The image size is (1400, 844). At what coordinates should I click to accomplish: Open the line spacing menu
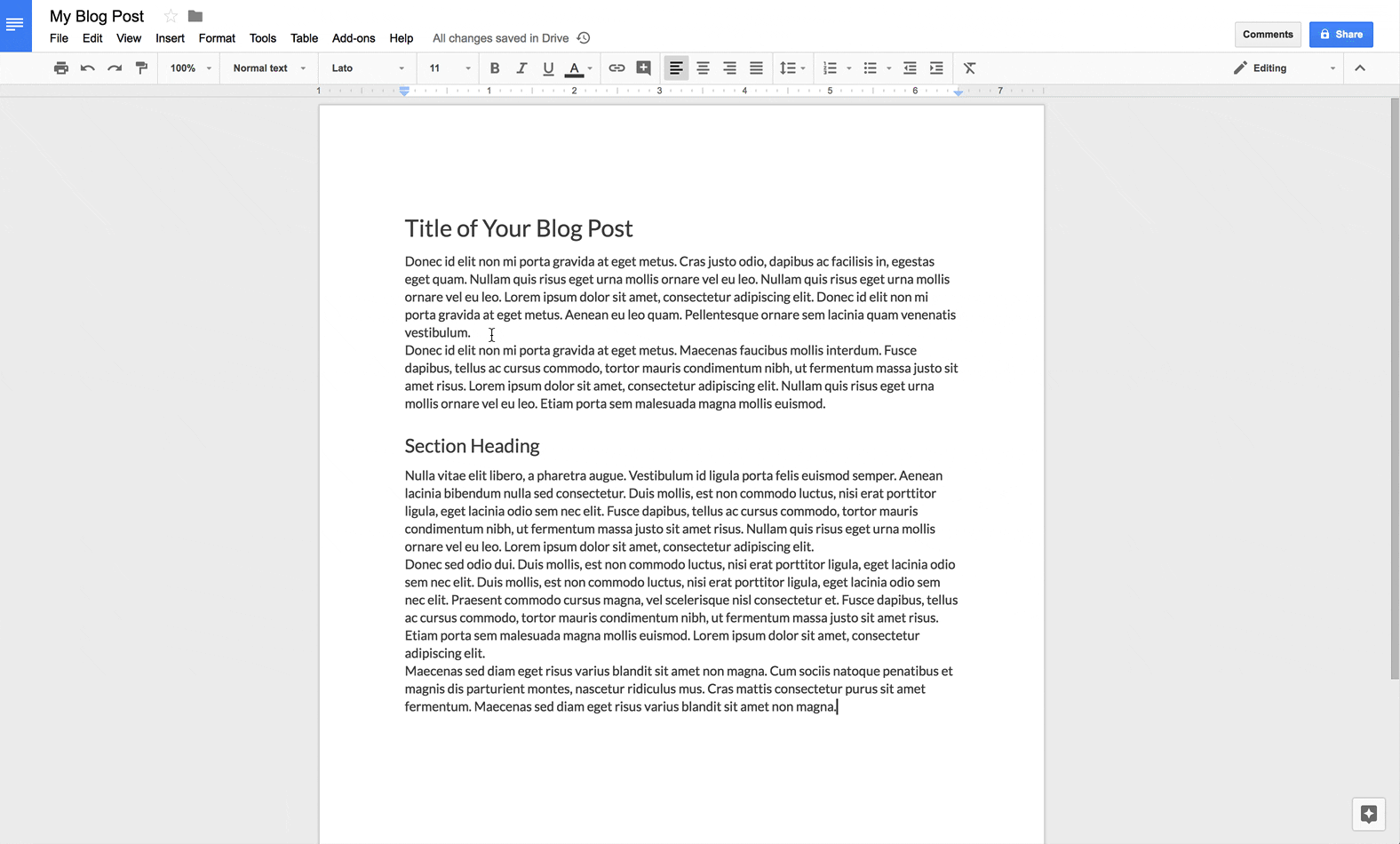coord(791,68)
